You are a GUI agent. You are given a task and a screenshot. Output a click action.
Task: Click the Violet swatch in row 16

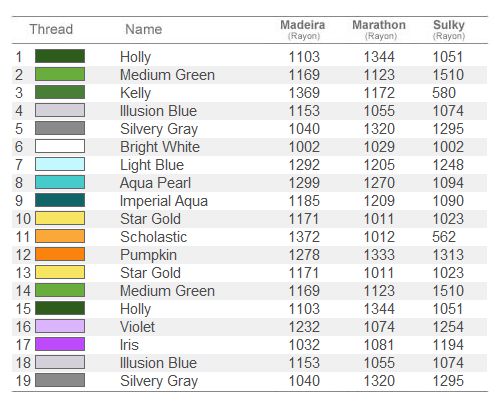tap(60, 326)
